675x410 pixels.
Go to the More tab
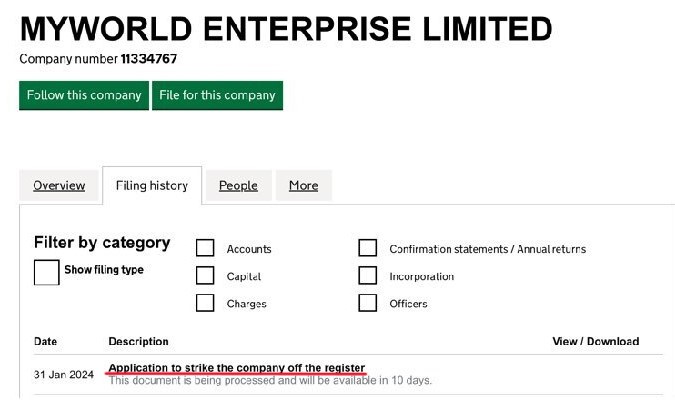click(303, 185)
